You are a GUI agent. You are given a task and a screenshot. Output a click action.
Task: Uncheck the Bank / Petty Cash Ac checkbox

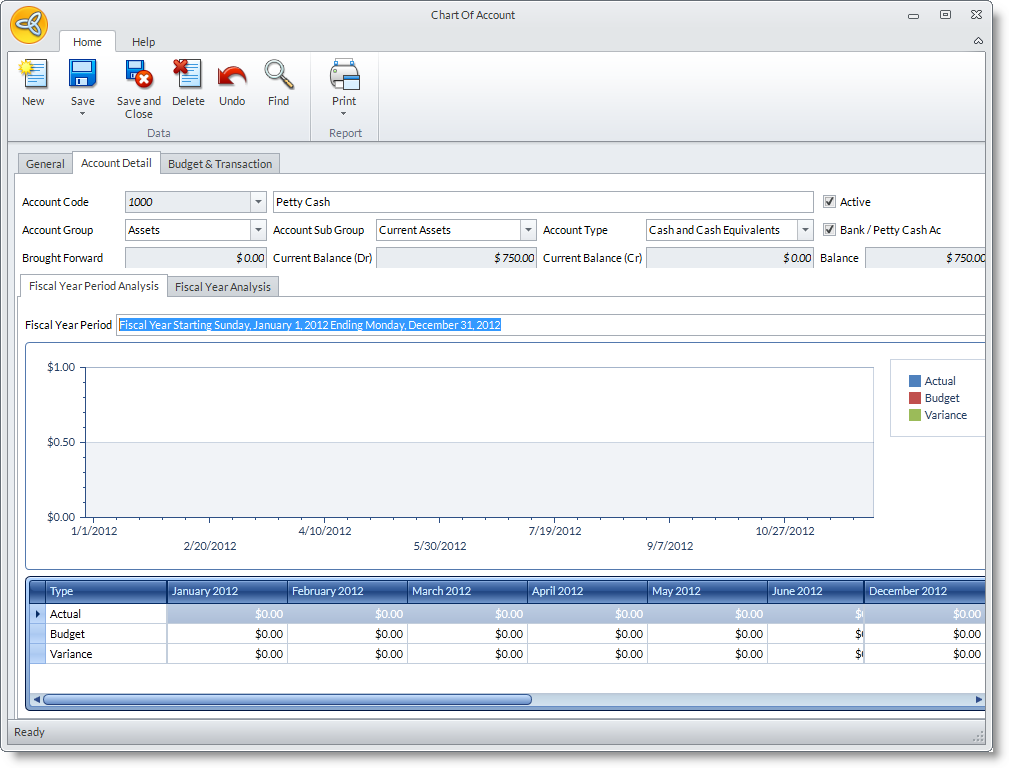(x=829, y=230)
